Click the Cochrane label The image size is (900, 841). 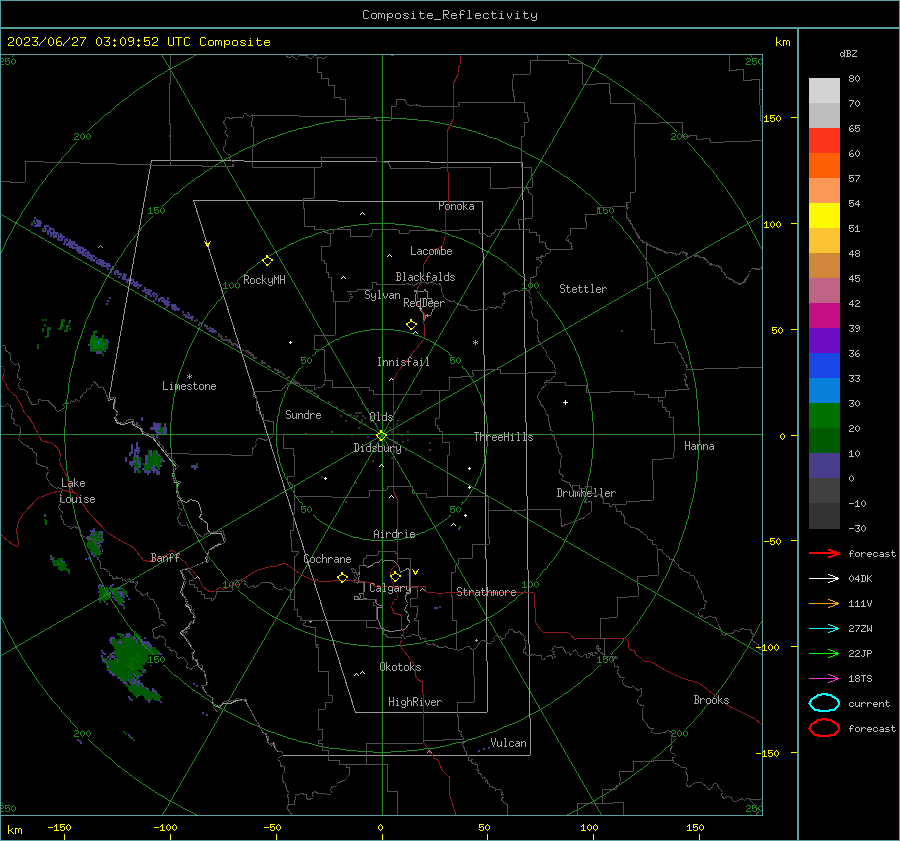coord(327,559)
